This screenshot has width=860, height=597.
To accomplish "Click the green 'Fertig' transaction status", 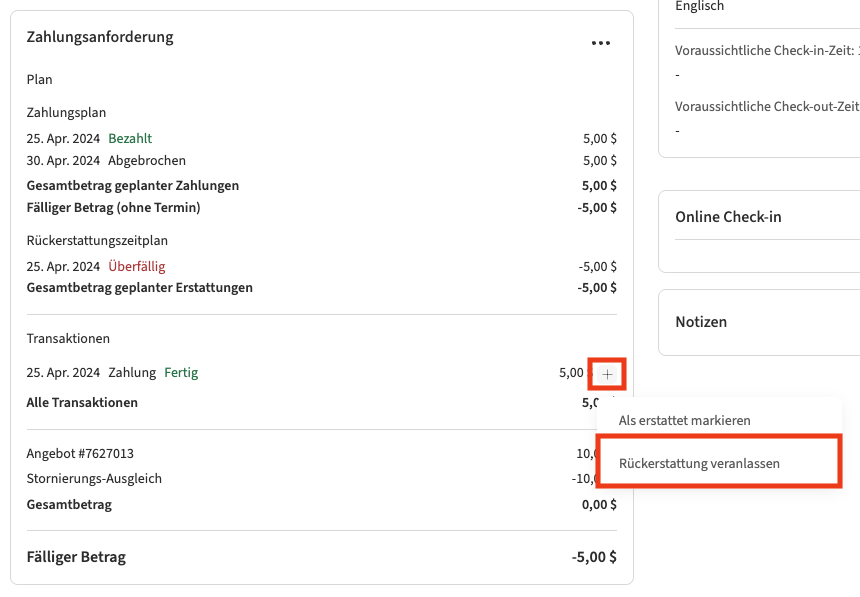I will pyautogui.click(x=181, y=373).
